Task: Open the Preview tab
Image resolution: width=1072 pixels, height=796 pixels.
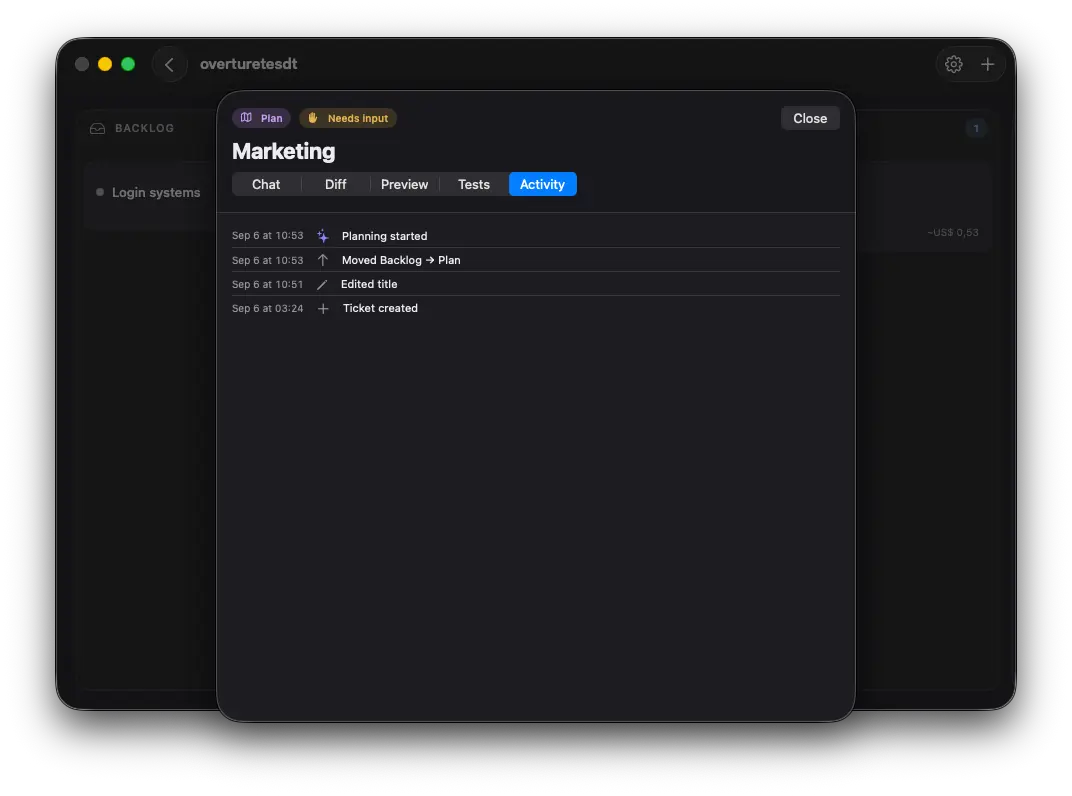Action: (x=405, y=184)
